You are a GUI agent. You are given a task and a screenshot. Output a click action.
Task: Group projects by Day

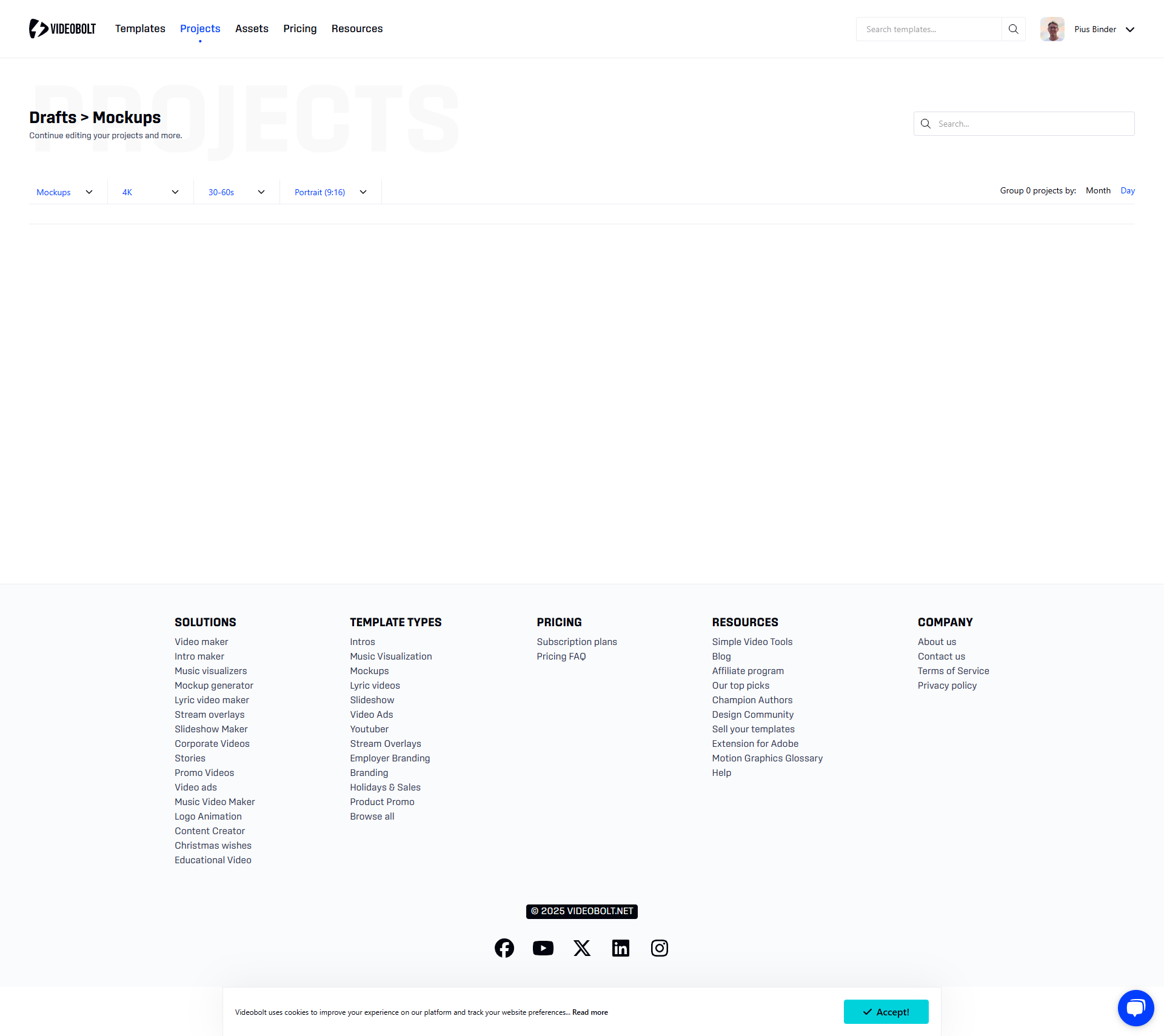(x=1127, y=190)
